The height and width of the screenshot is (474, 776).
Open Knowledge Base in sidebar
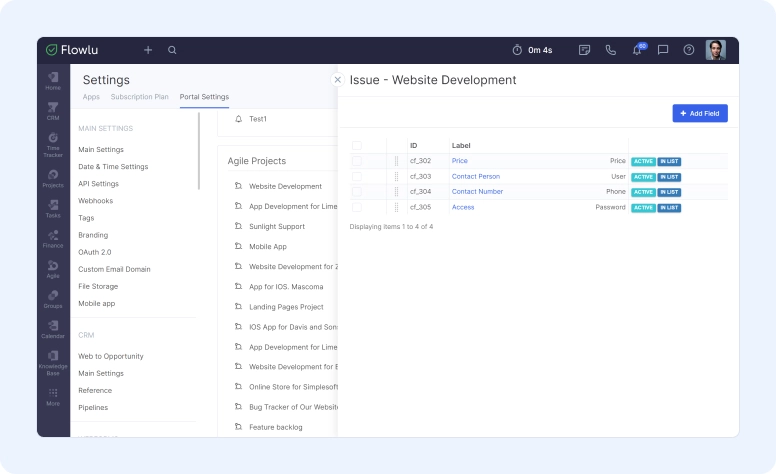53,363
